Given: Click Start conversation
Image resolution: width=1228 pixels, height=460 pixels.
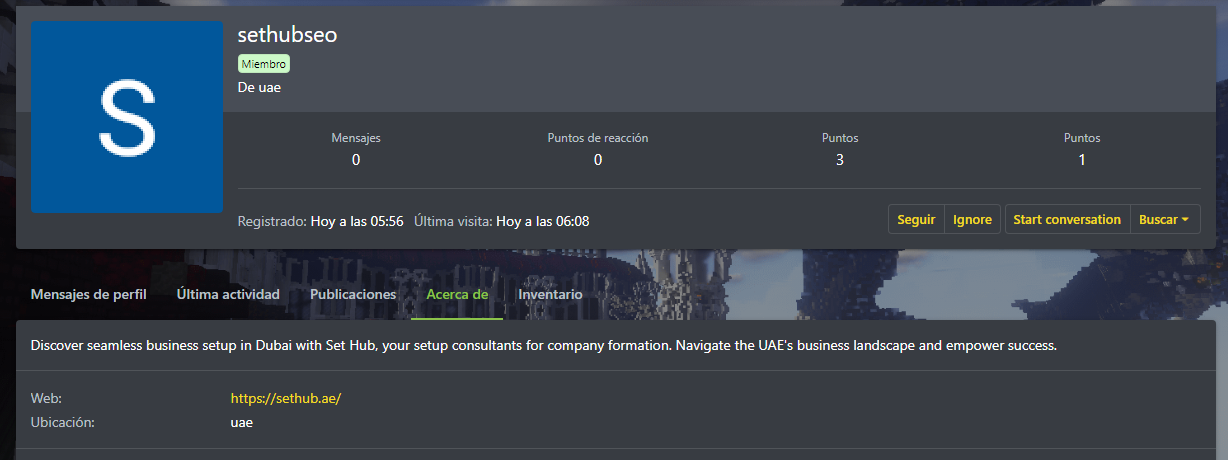Looking at the screenshot, I should click(x=1067, y=220).
